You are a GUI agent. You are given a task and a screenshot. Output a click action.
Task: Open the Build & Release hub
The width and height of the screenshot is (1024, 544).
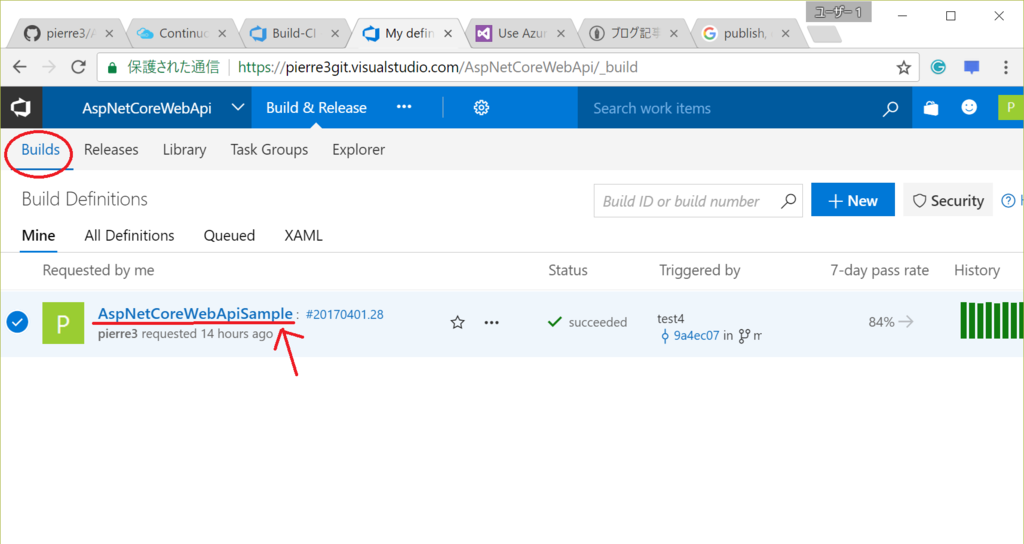316,108
